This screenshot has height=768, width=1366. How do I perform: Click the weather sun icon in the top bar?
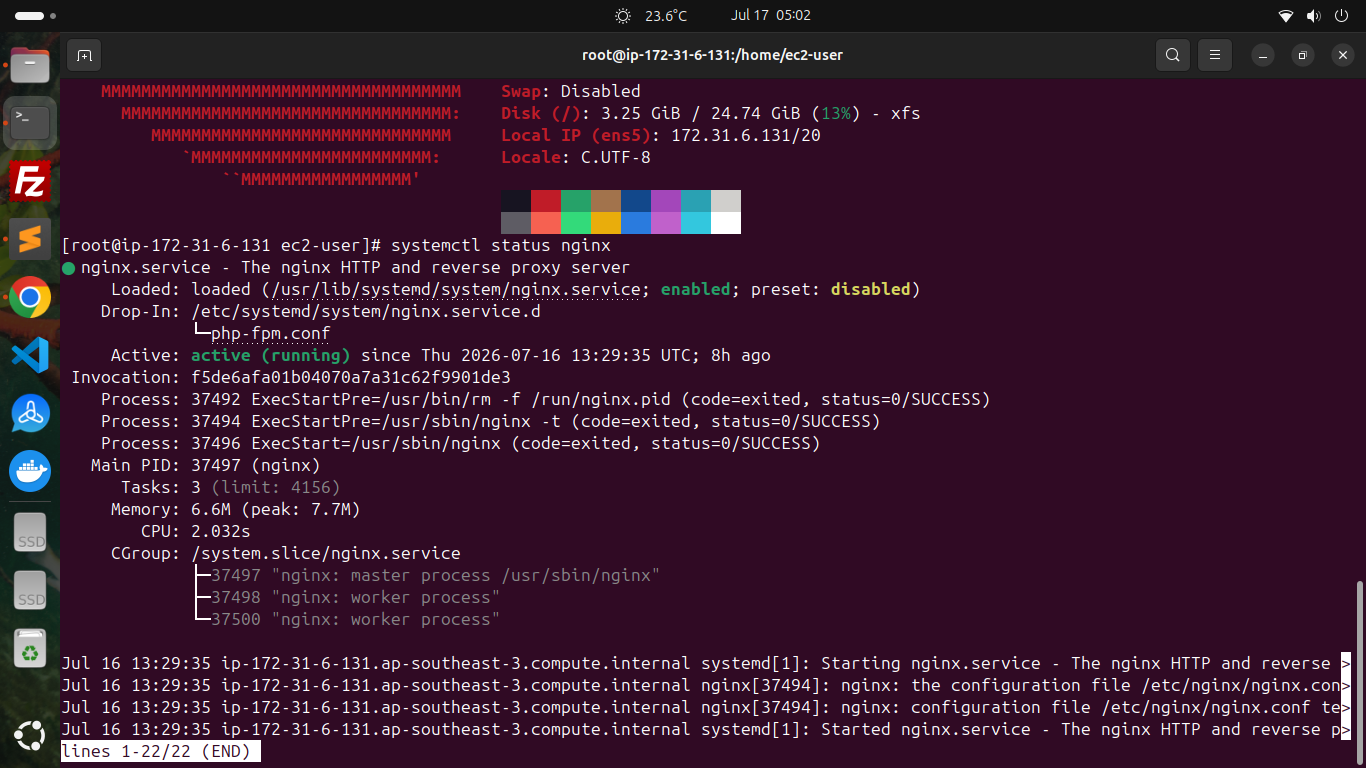point(623,16)
